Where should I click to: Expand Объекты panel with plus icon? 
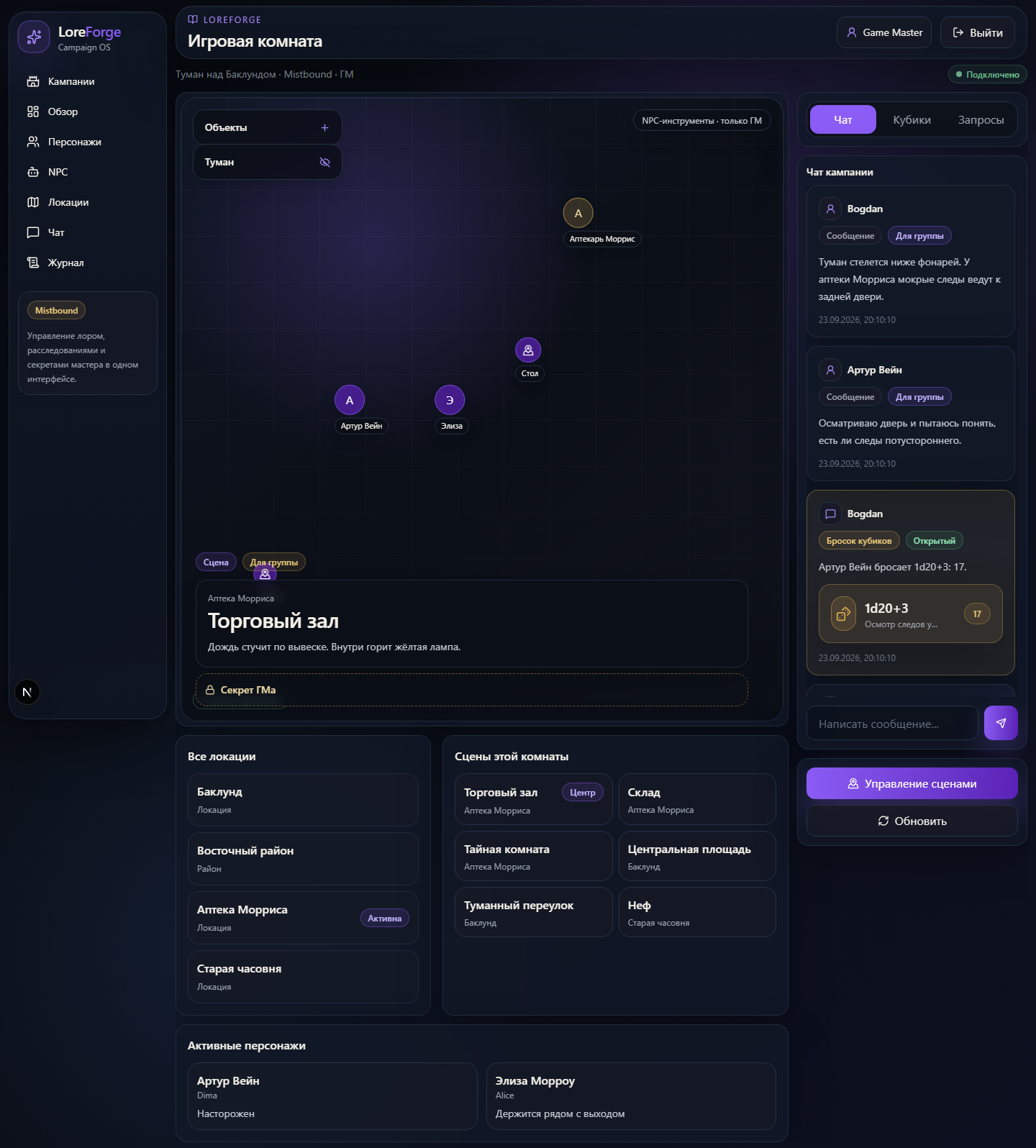[x=324, y=127]
